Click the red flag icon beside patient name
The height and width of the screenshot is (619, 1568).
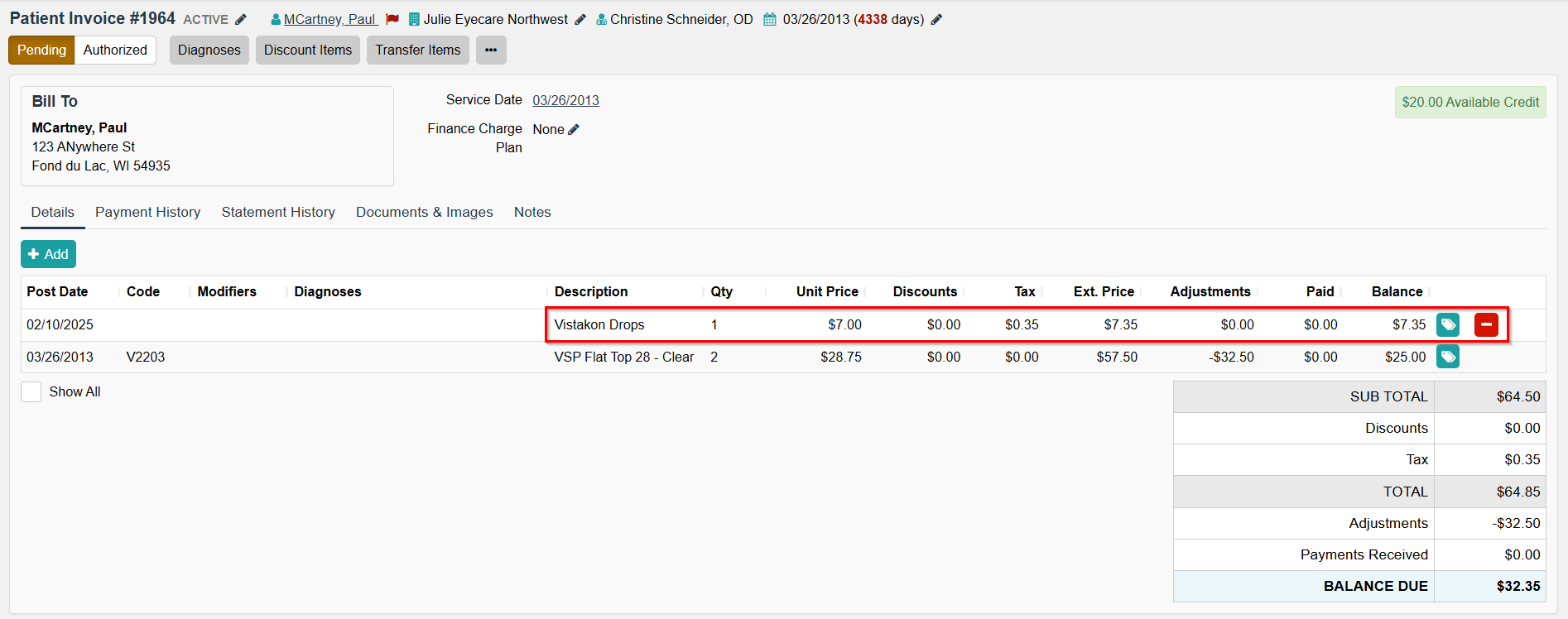pyautogui.click(x=392, y=19)
